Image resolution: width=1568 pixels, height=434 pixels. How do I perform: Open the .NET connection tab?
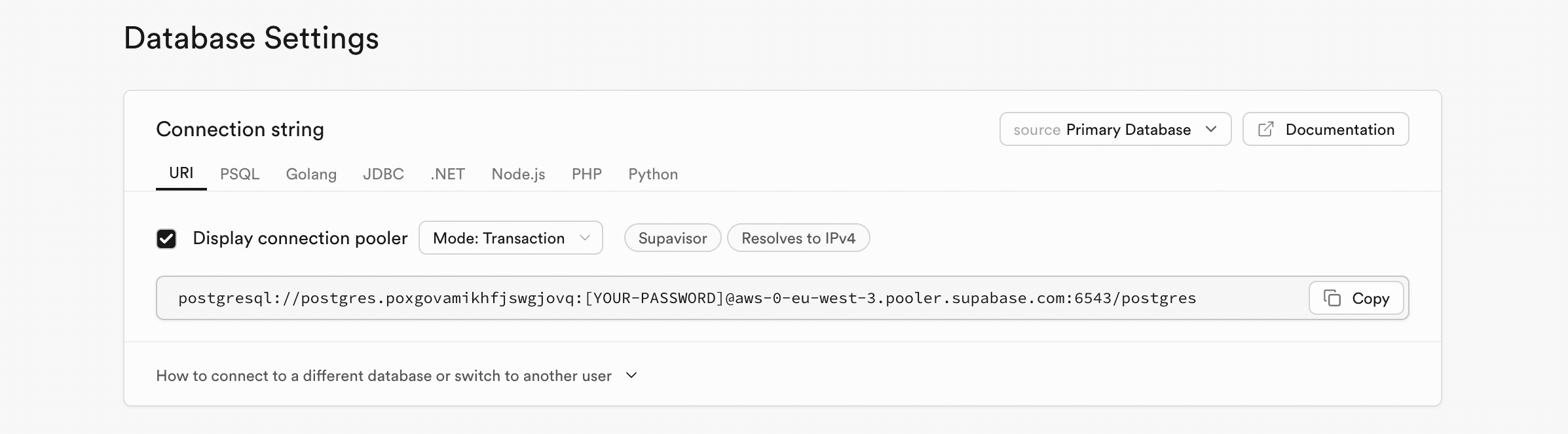(447, 174)
